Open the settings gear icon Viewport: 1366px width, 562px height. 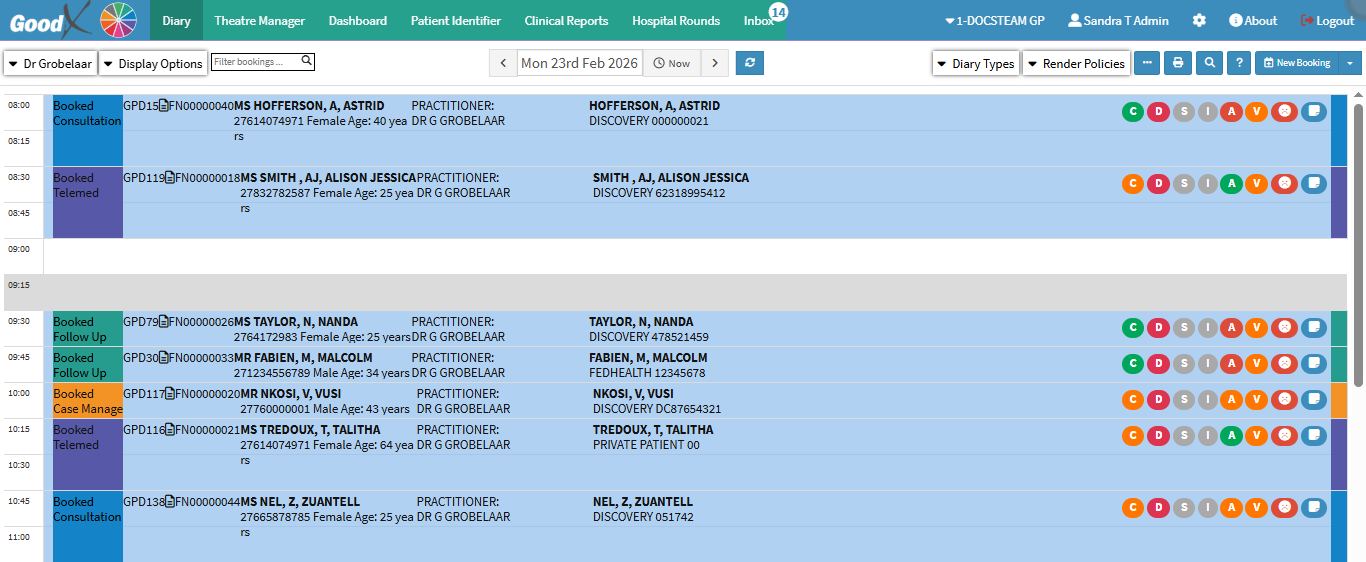1199,21
